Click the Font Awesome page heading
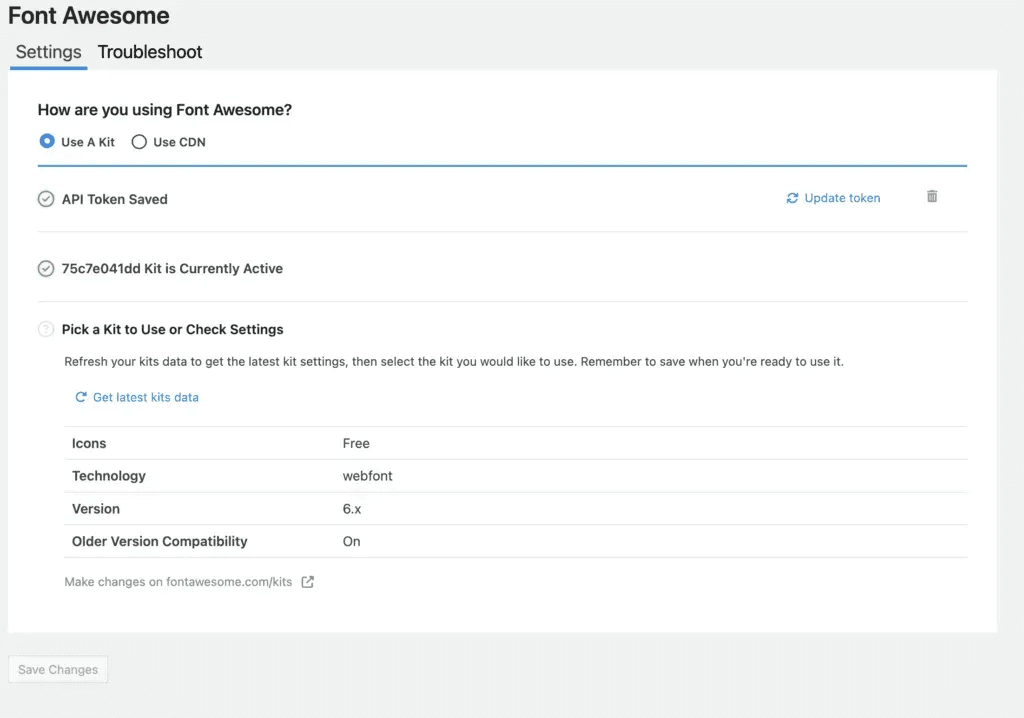The image size is (1024, 718). pos(89,16)
